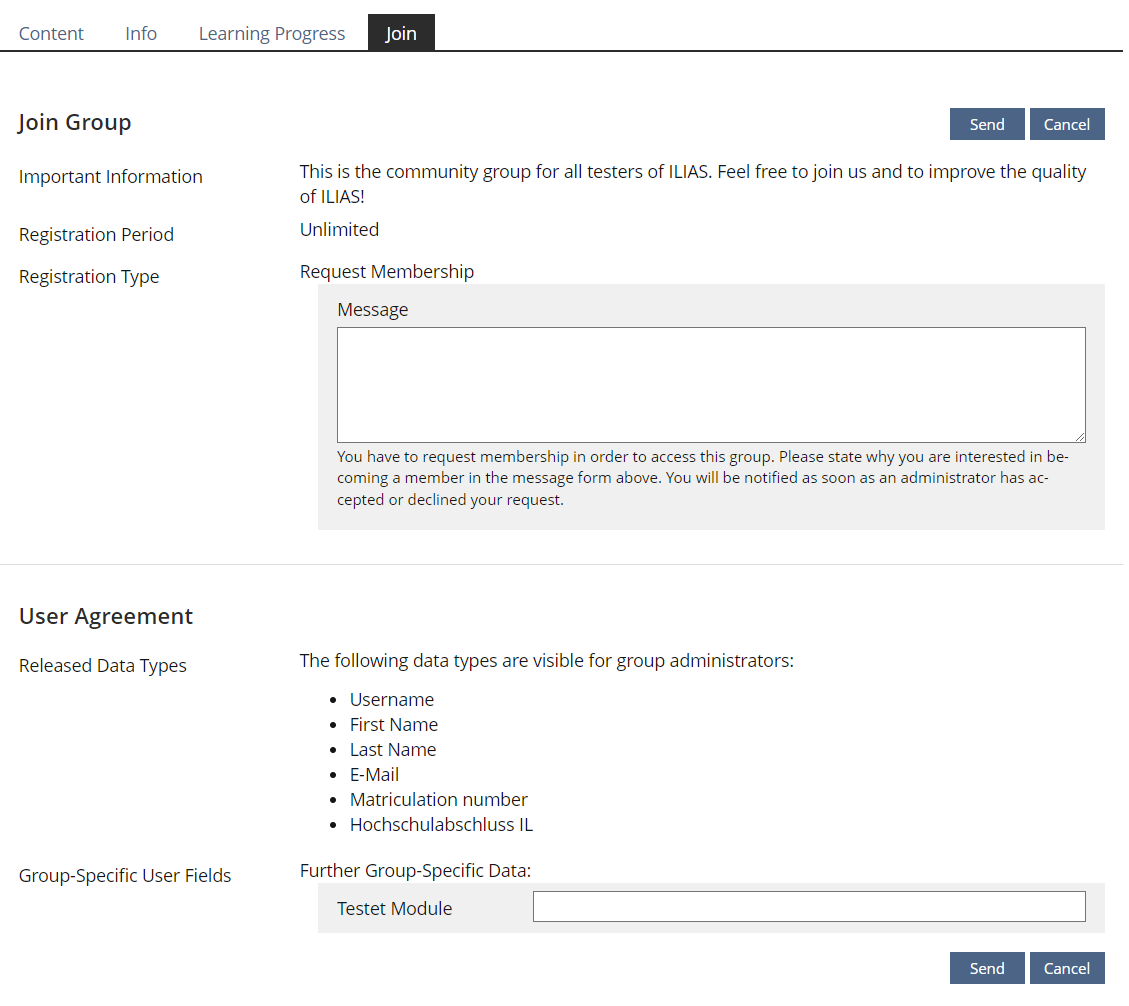Screen dimensions: 1129x1006
Task: Click the Registration Type label
Action: pos(88,276)
